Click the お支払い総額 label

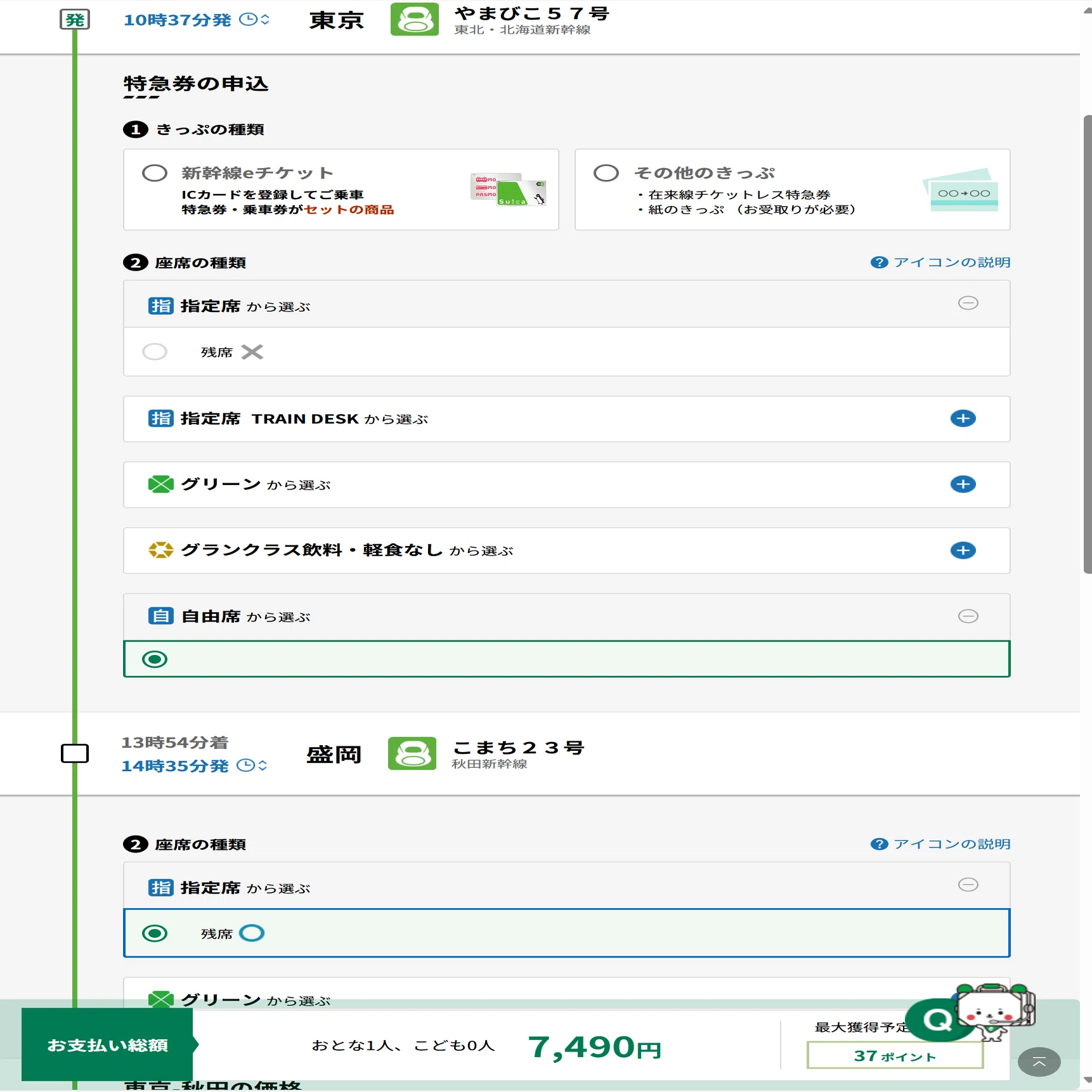108,1045
